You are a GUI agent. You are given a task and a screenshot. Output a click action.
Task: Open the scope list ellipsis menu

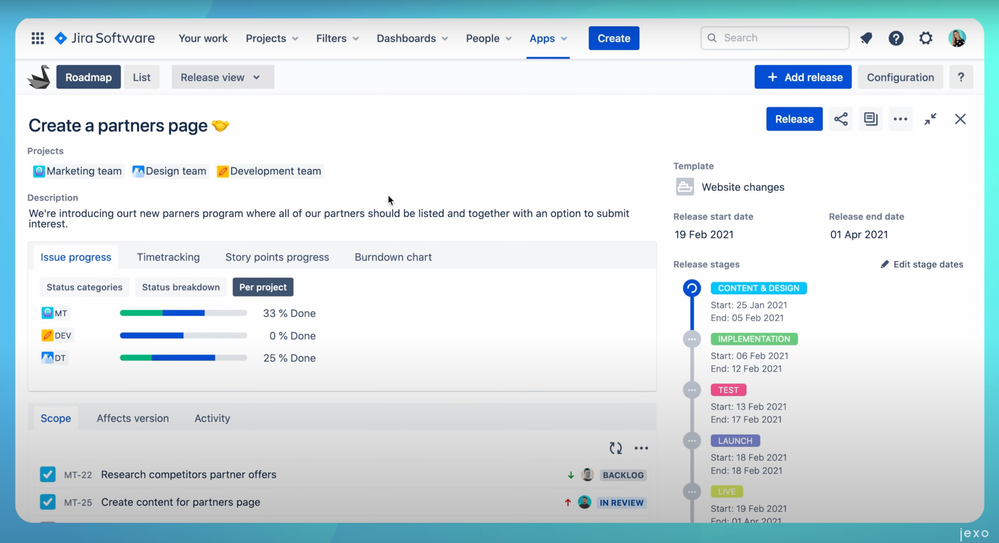click(641, 448)
